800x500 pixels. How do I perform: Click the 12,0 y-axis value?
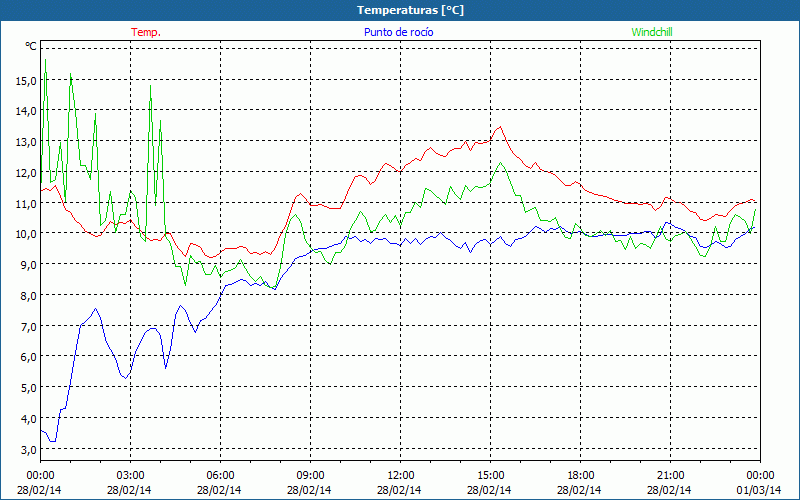[26, 173]
